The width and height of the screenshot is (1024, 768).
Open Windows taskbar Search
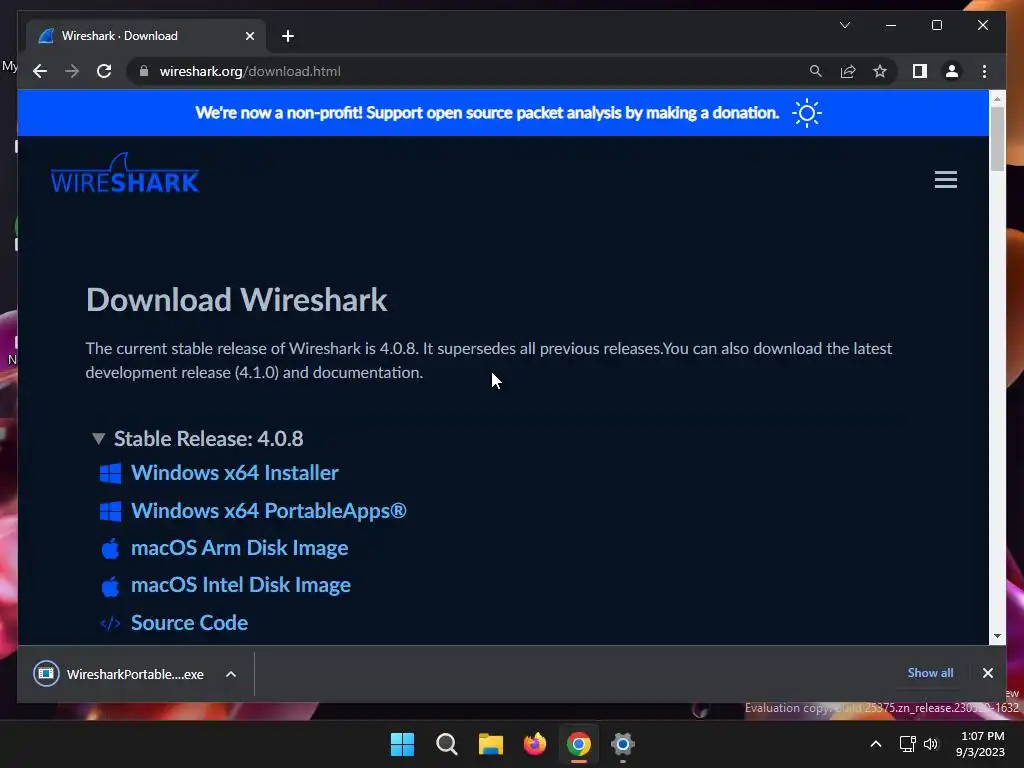pos(447,744)
